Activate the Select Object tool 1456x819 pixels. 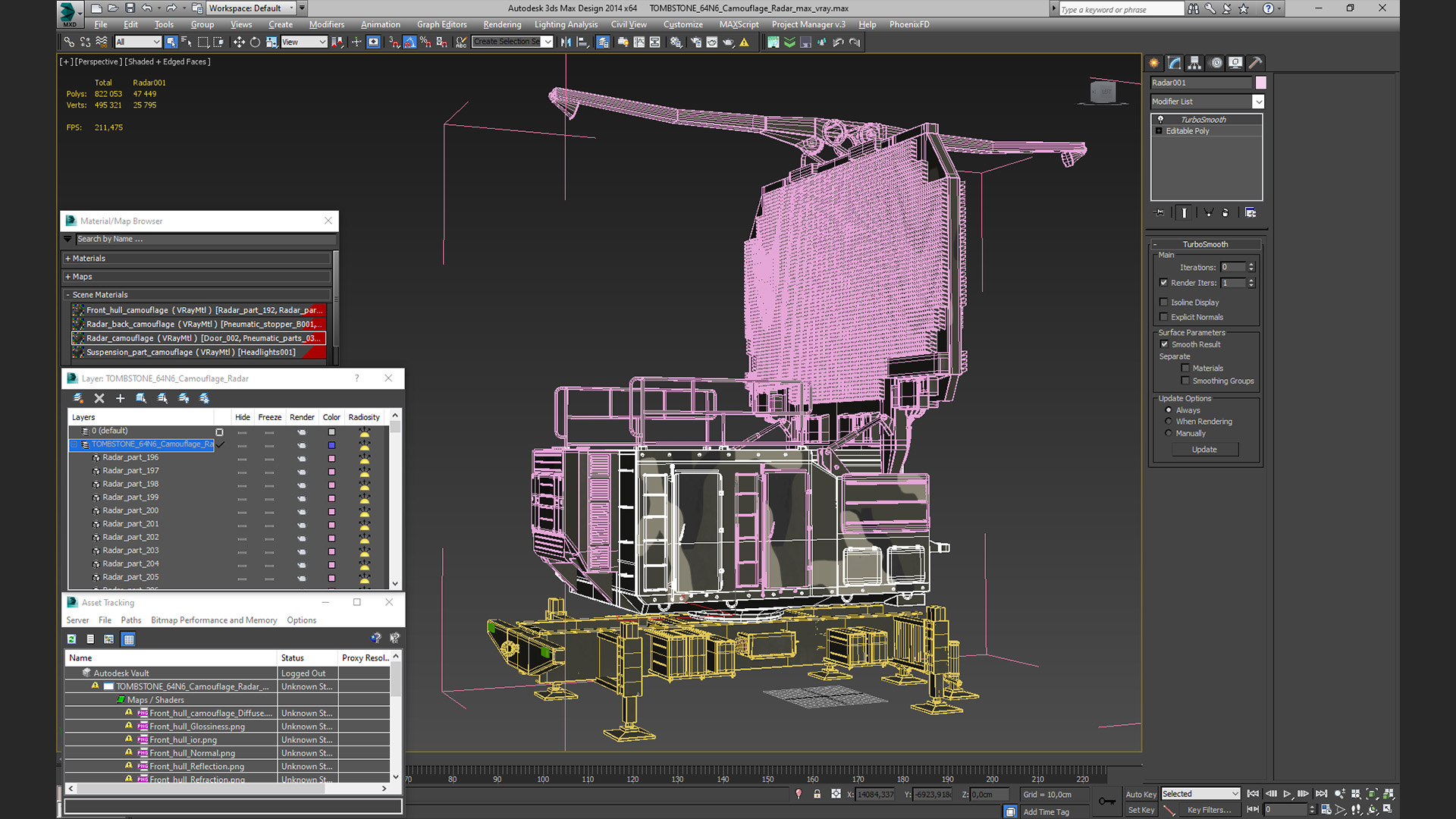(171, 42)
